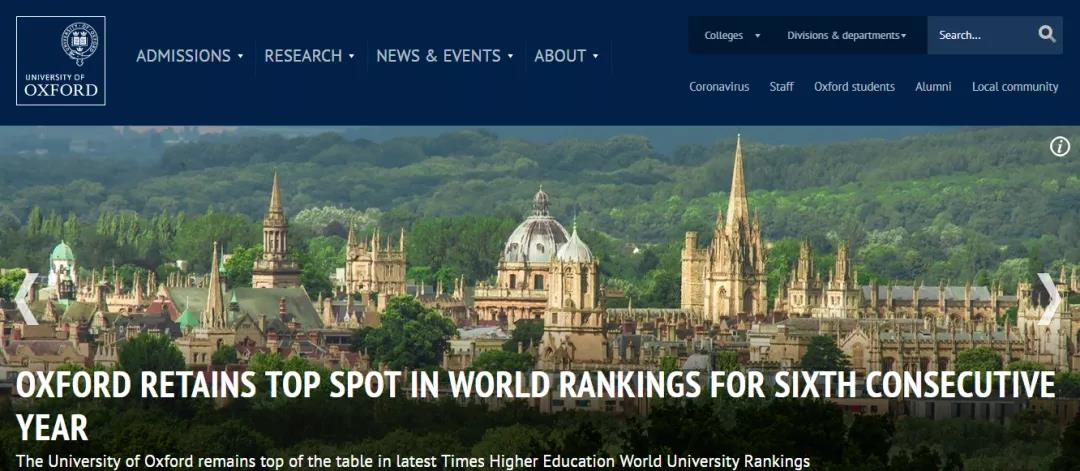The width and height of the screenshot is (1080, 471).
Task: Go to previous slide with left arrow
Action: pyautogui.click(x=27, y=298)
